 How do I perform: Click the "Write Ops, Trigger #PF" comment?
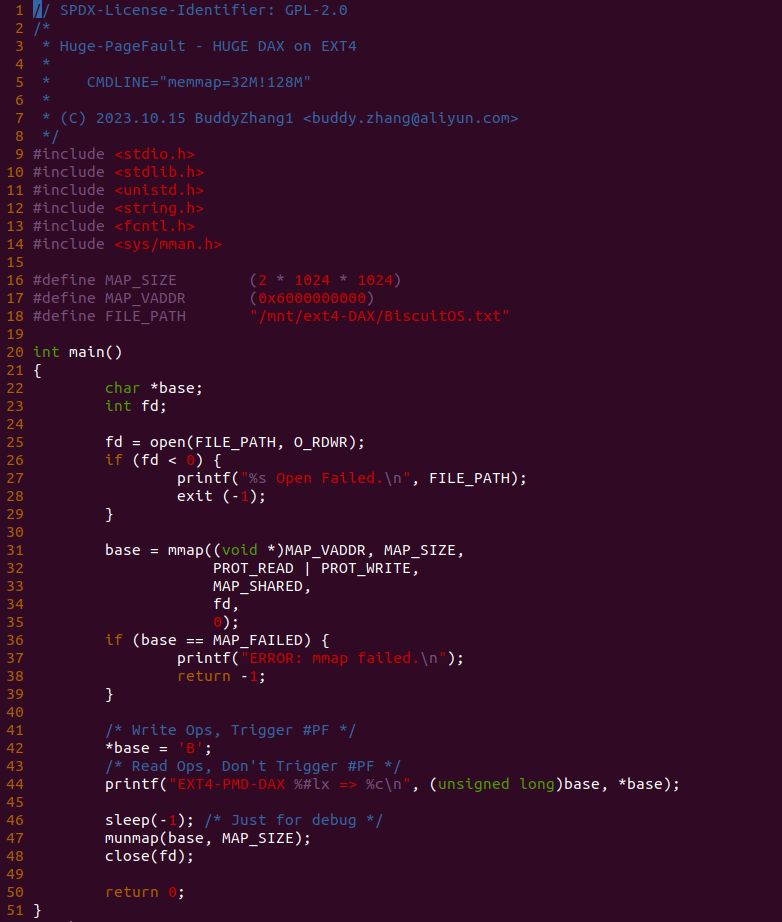click(230, 730)
